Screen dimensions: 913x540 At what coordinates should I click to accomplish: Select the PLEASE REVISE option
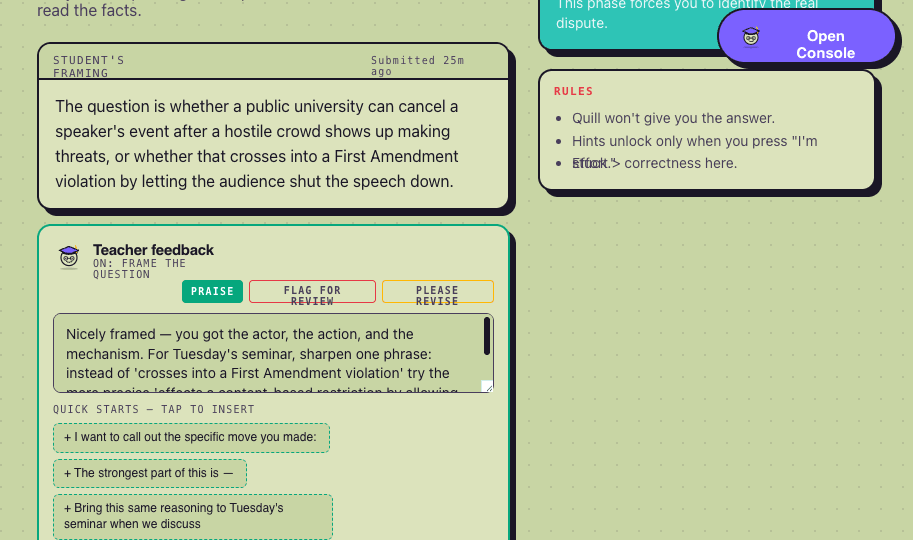(x=437, y=292)
